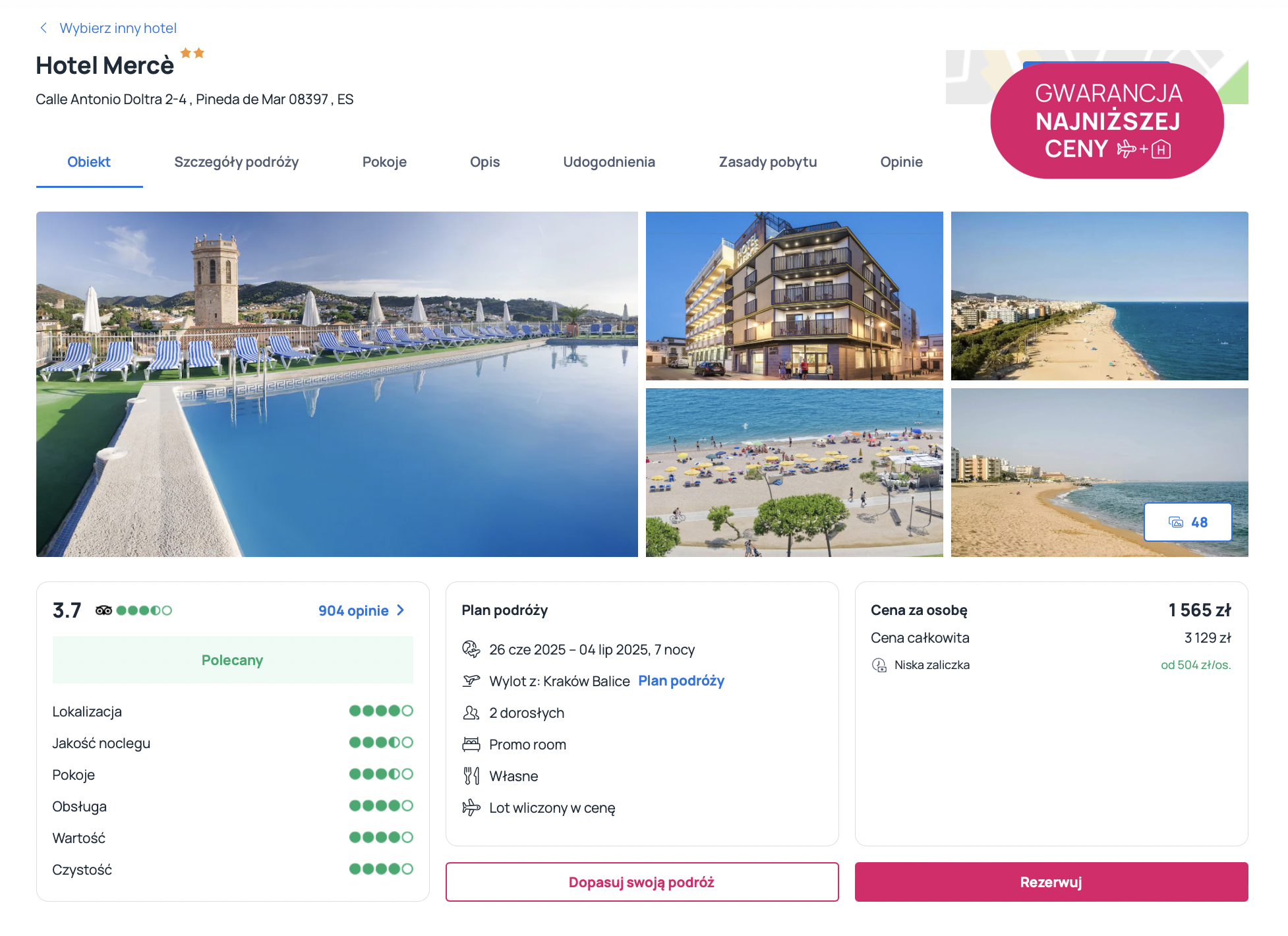Open the Opinie tab
This screenshot has height=936, width=1288.
pos(902,162)
